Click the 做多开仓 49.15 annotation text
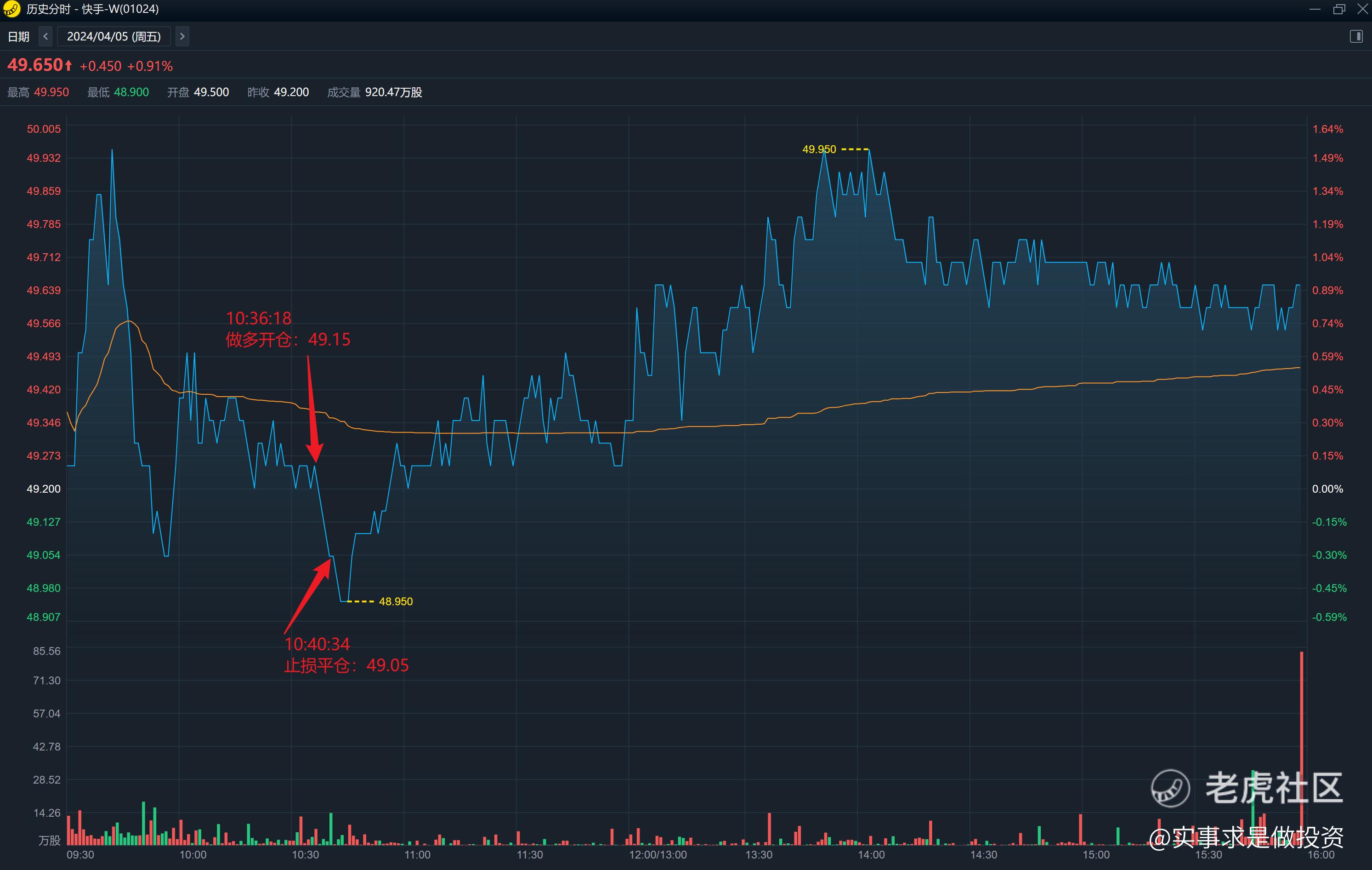Screen dimensions: 1372x870 click(288, 340)
